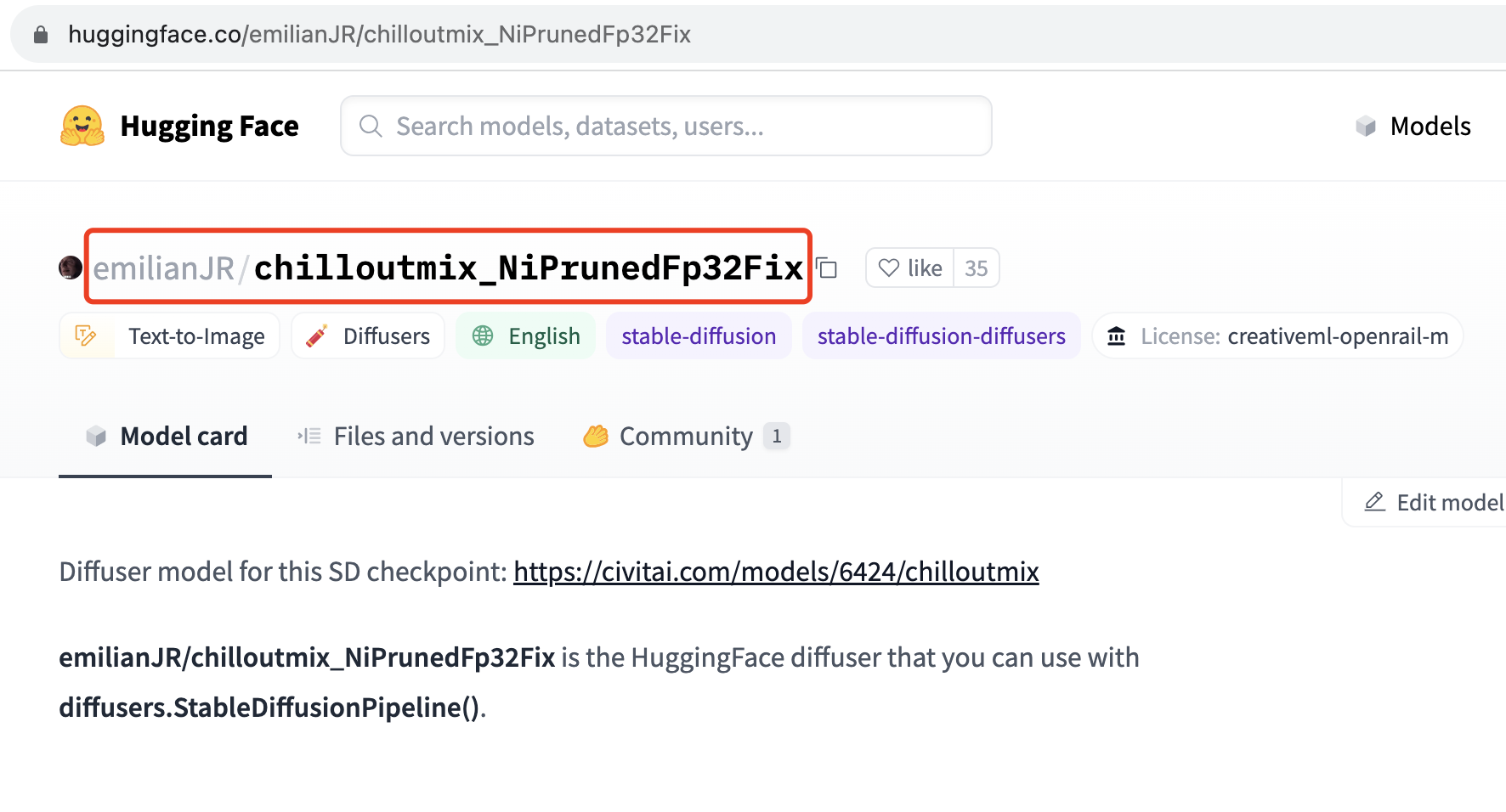
Task: Click the magnifier icon in search box
Action: 371,127
